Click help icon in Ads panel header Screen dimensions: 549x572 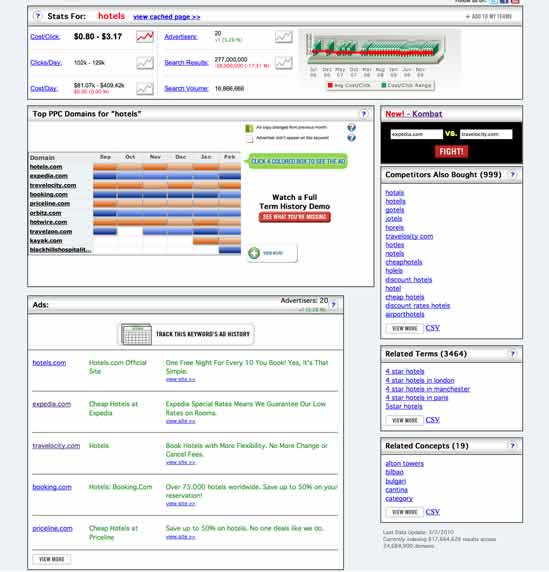click(x=333, y=305)
